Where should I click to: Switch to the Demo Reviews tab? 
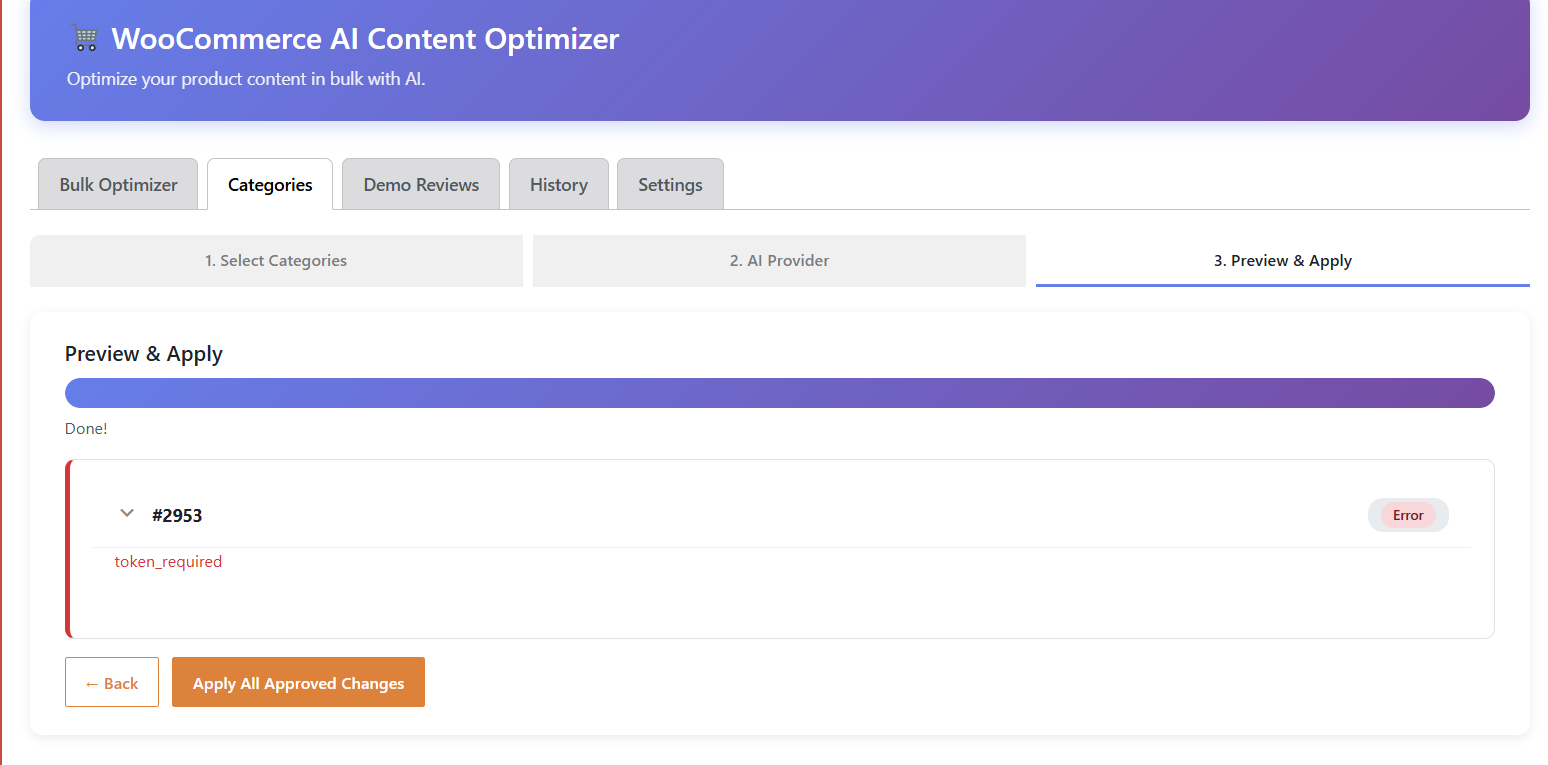click(x=421, y=184)
